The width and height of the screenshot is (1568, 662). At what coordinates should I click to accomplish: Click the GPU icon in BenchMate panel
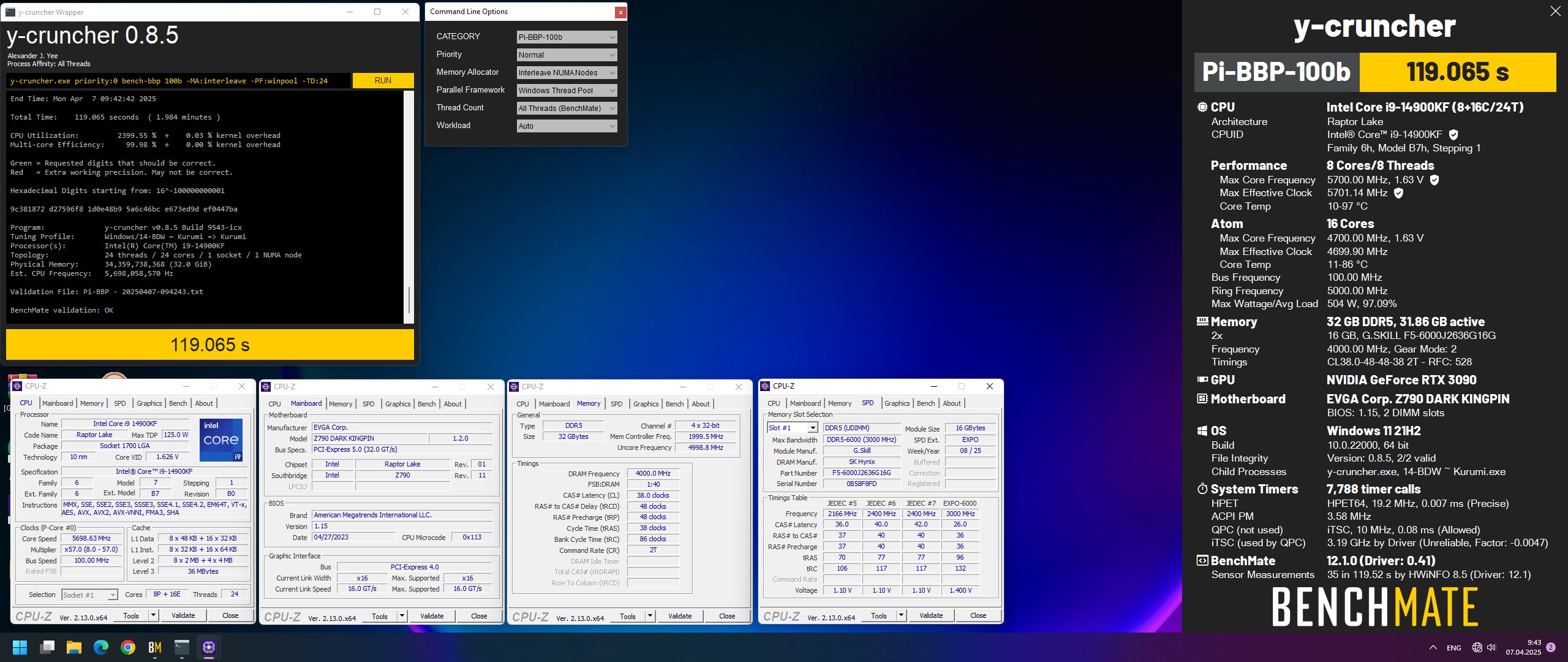[x=1202, y=379]
